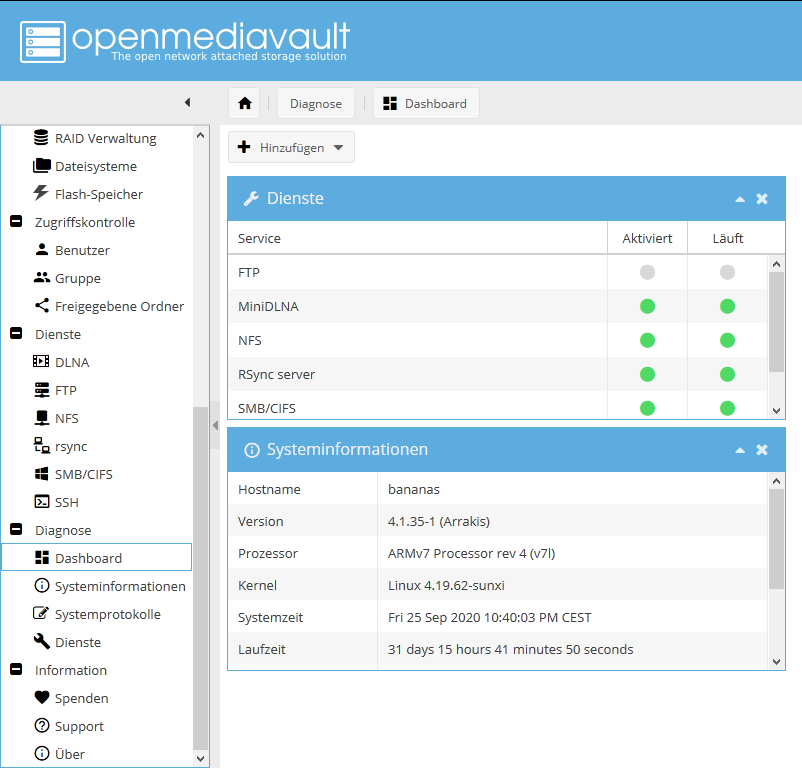Select Flash-Speicher lightning icon entry
802x768 pixels.
(98, 194)
